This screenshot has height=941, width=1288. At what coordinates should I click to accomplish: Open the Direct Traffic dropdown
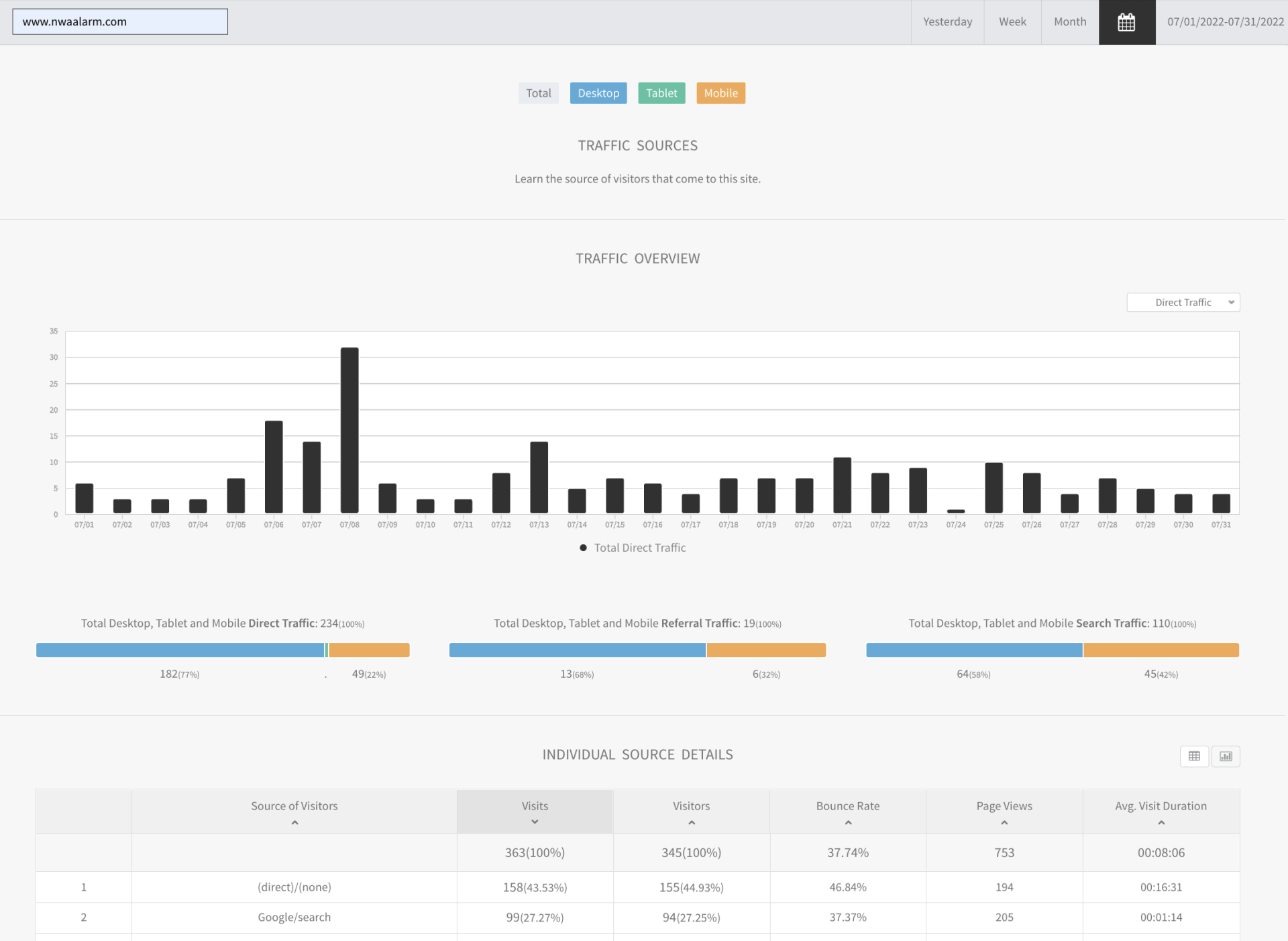click(1183, 303)
